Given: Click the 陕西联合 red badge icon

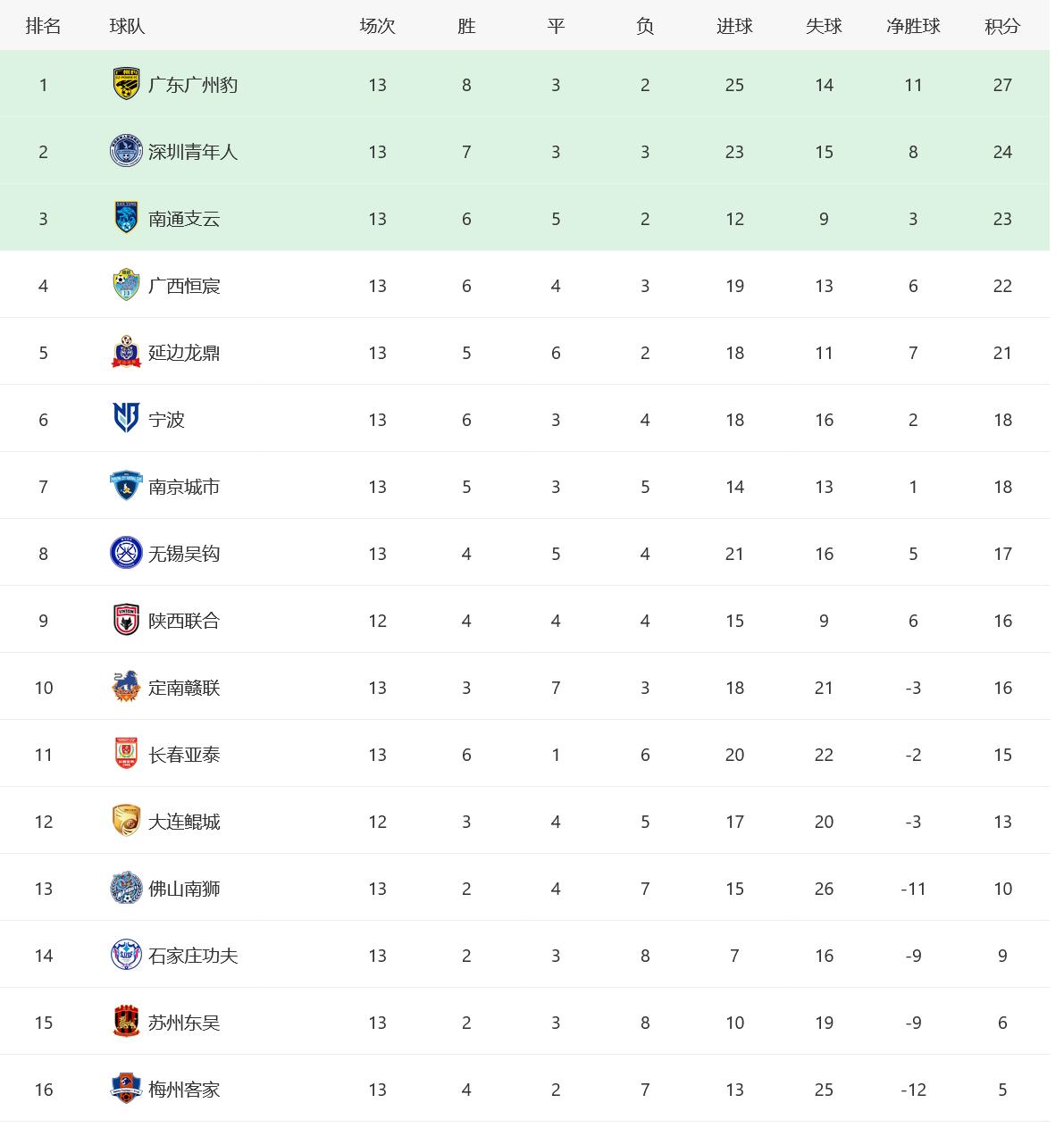Looking at the screenshot, I should [x=126, y=620].
